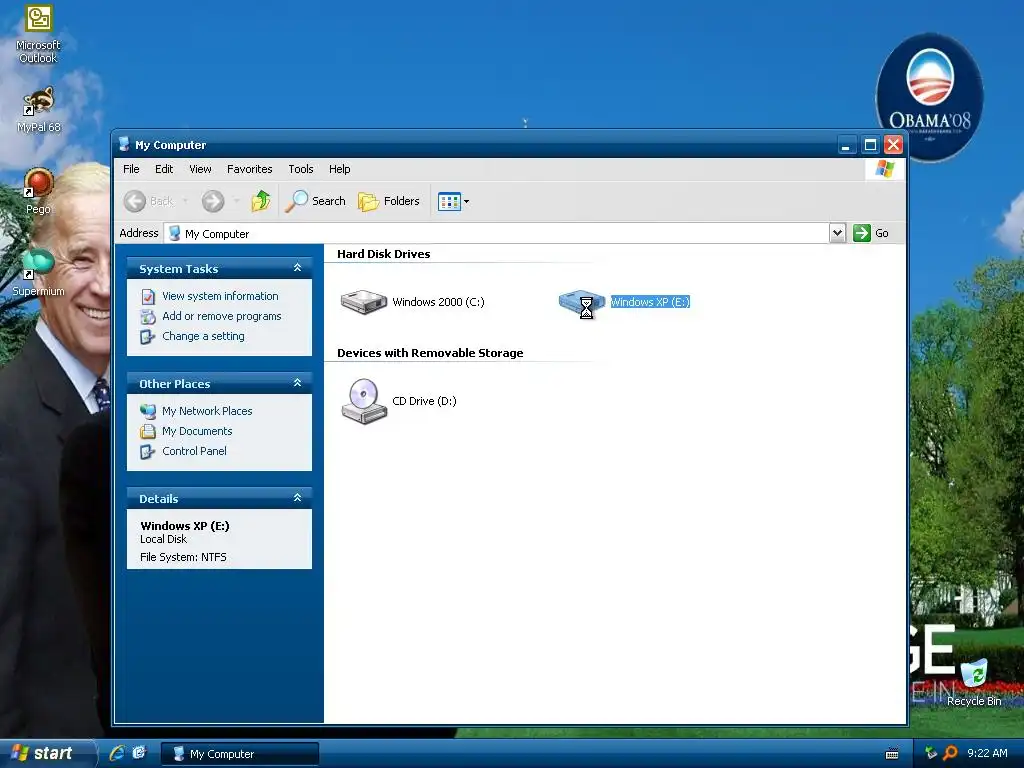This screenshot has height=768, width=1024.
Task: Select the Windows XP (E:) drive icon
Action: (582, 303)
